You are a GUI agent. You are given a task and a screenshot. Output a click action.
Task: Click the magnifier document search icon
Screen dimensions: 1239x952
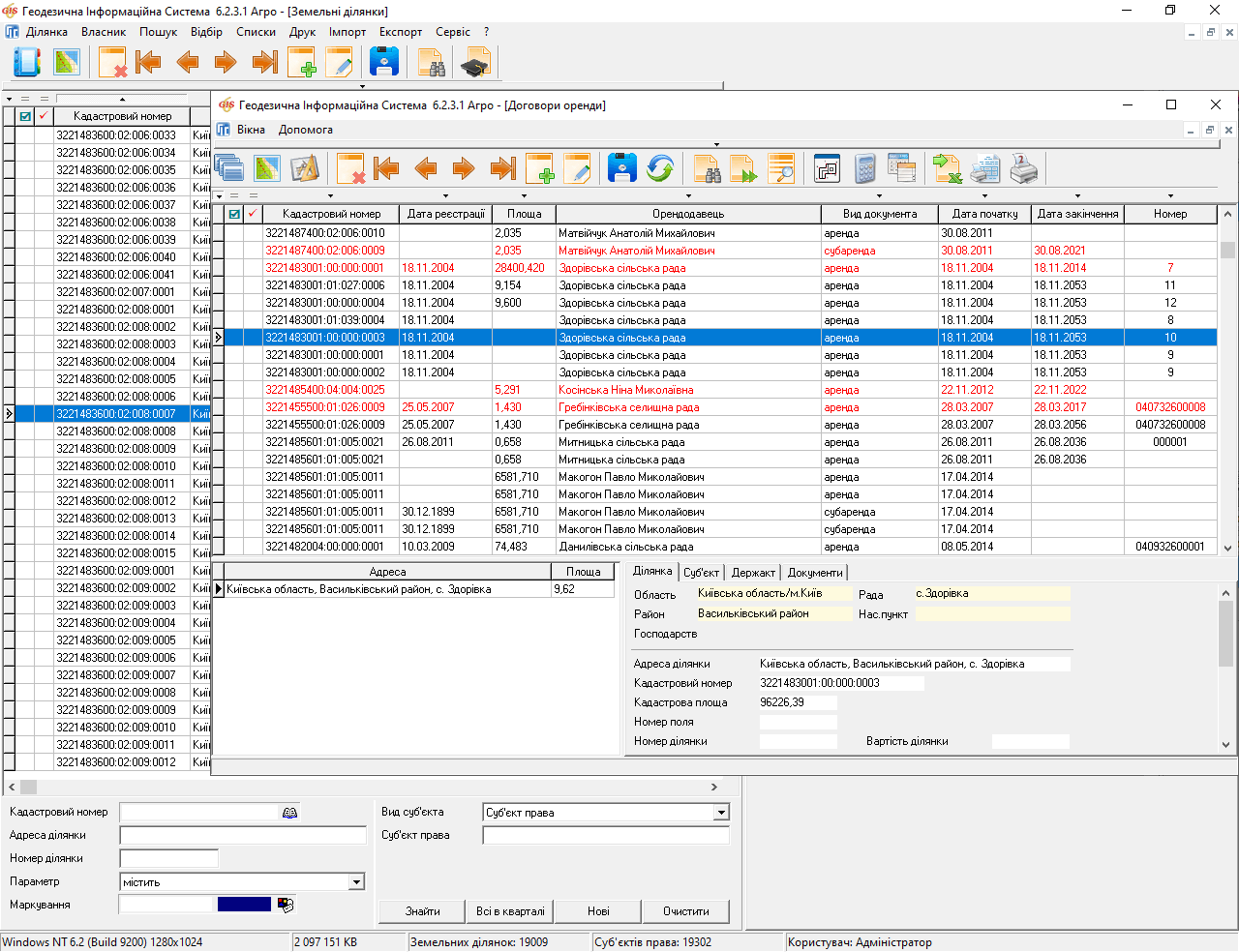coord(781,168)
